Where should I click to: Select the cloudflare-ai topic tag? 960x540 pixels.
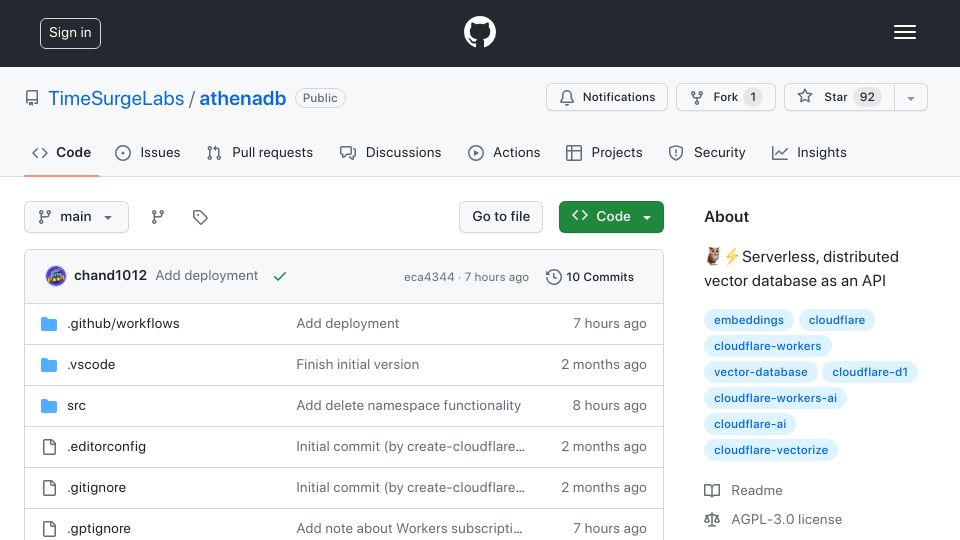(749, 424)
